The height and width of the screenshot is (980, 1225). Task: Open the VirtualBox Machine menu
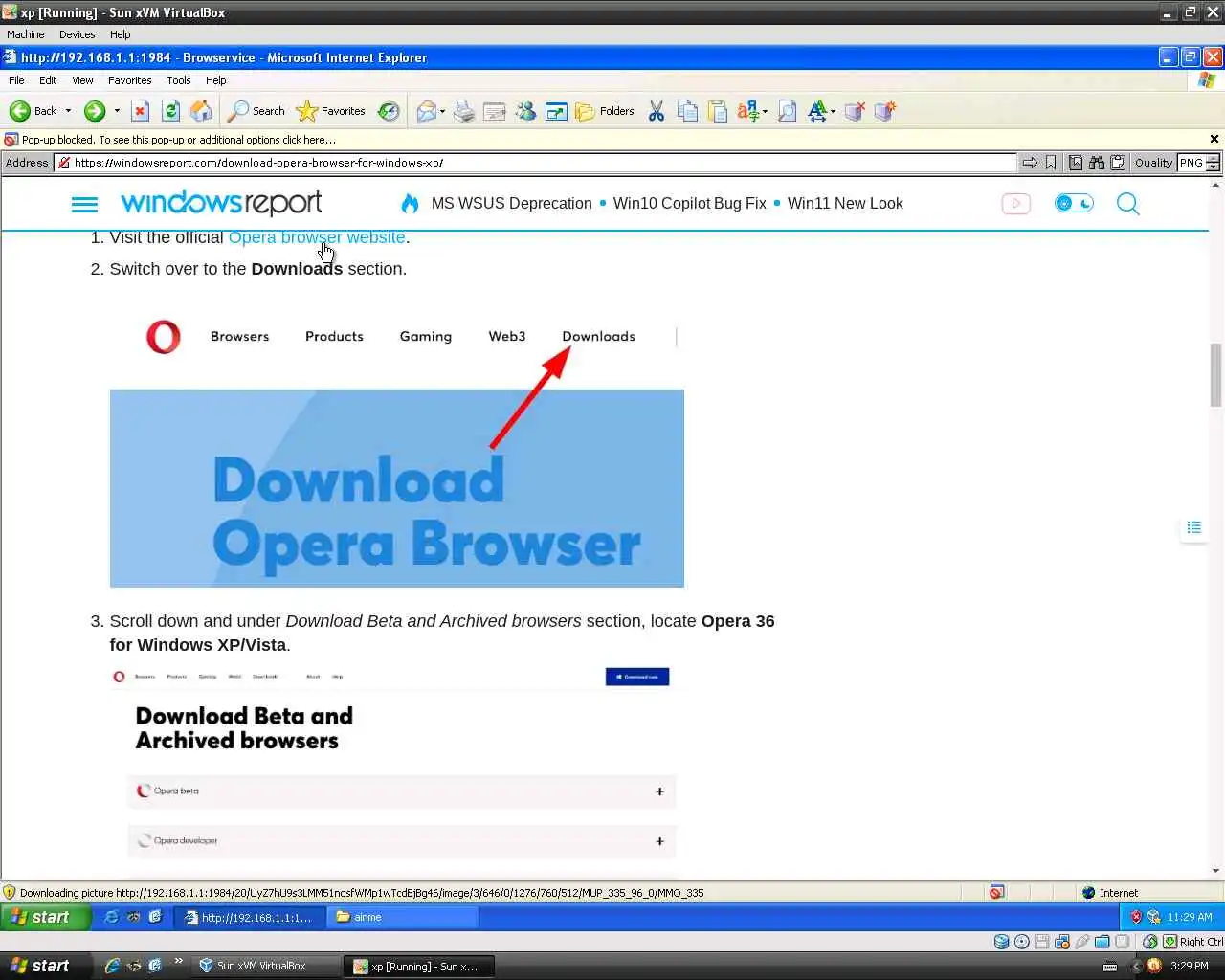[x=26, y=34]
